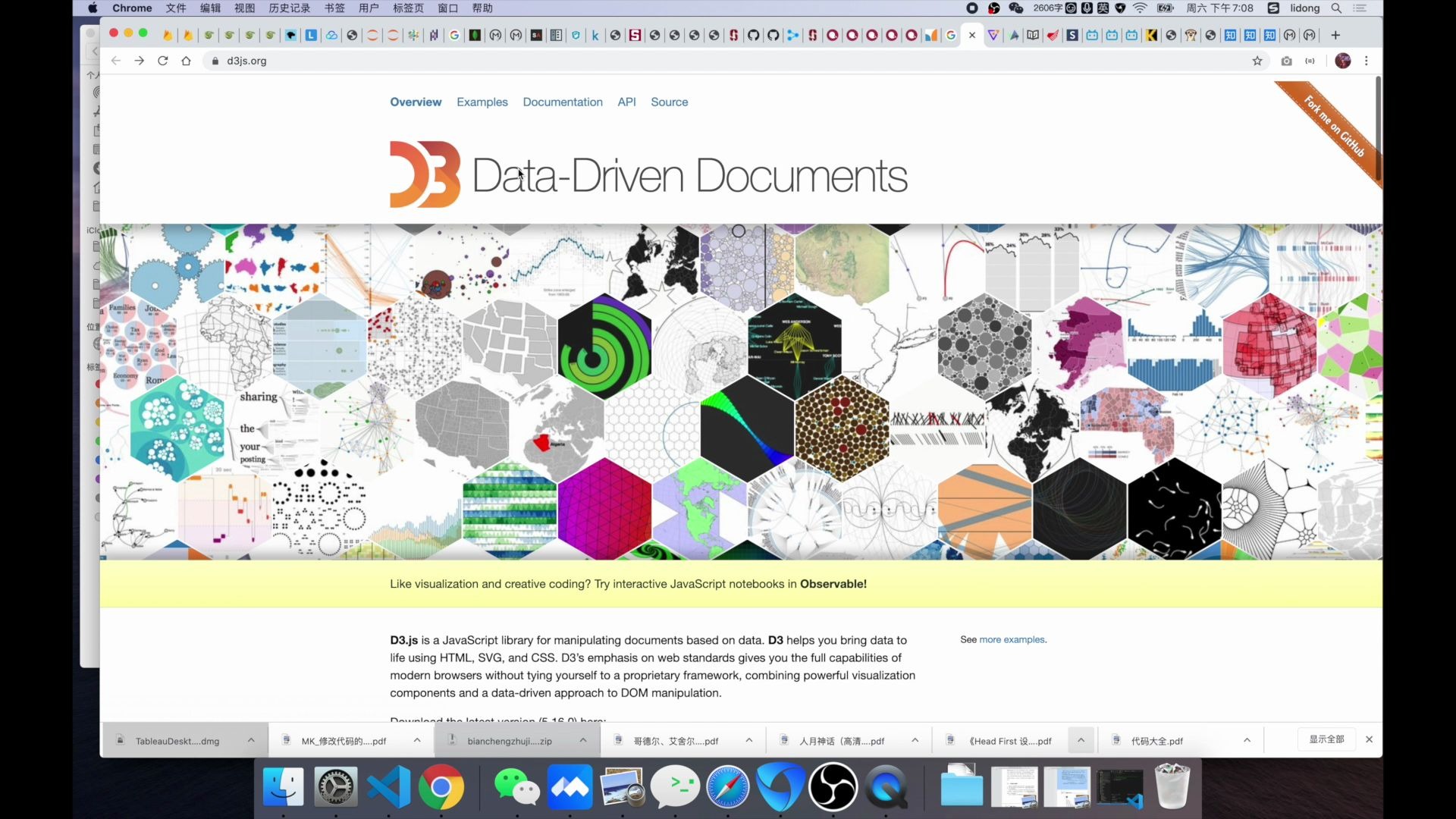
Task: Open a new browser tab
Action: coord(1335,35)
